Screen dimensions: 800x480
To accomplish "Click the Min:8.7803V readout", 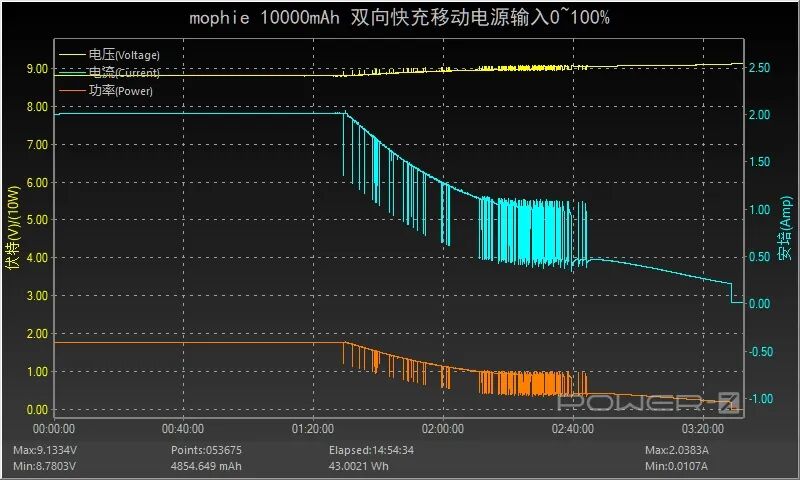I will tap(44, 466).
